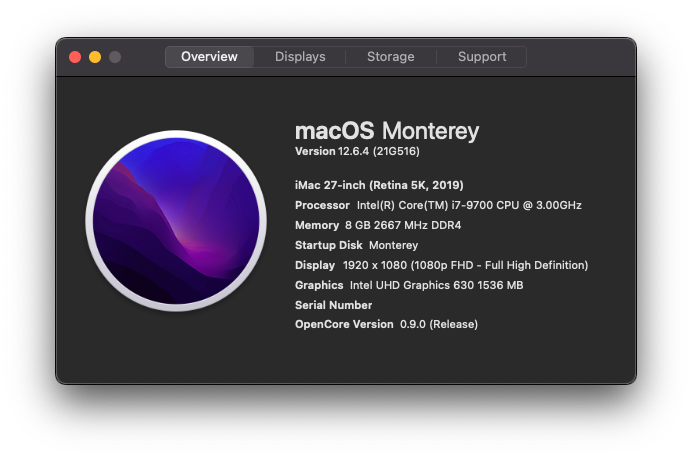This screenshot has height=458, width=692.
Task: Select the iMac 27-inch model line
Action: [x=379, y=185]
